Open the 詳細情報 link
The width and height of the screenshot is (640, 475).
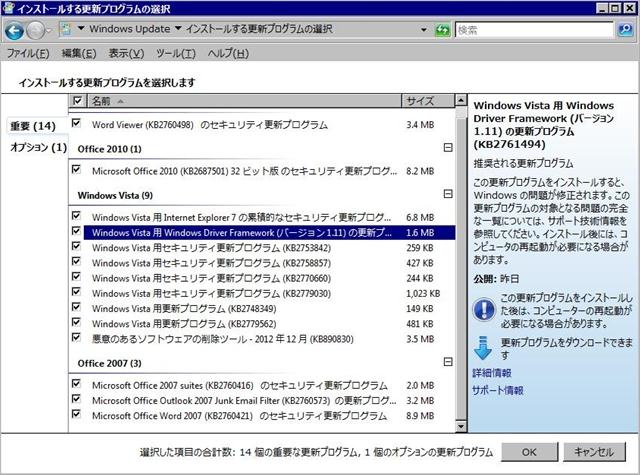(492, 373)
